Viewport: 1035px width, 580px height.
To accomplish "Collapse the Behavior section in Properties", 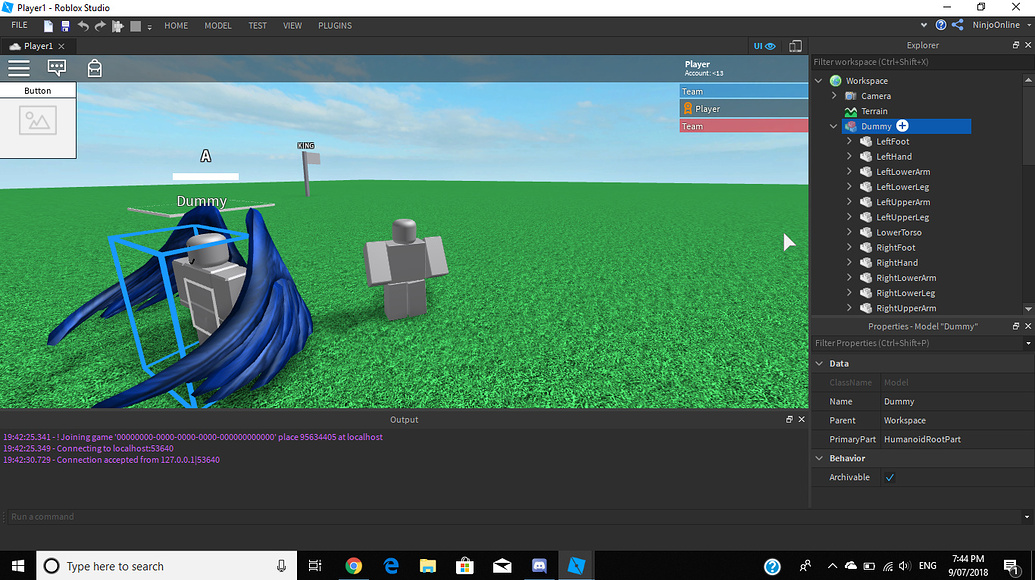I will click(819, 457).
